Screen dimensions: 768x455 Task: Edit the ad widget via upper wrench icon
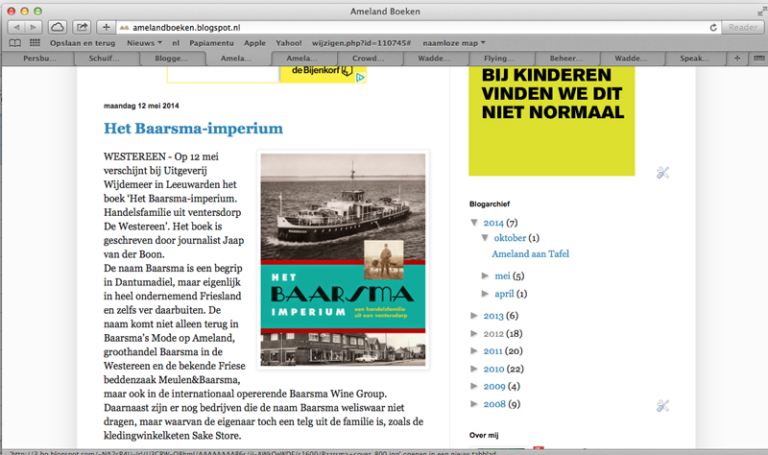(x=663, y=172)
